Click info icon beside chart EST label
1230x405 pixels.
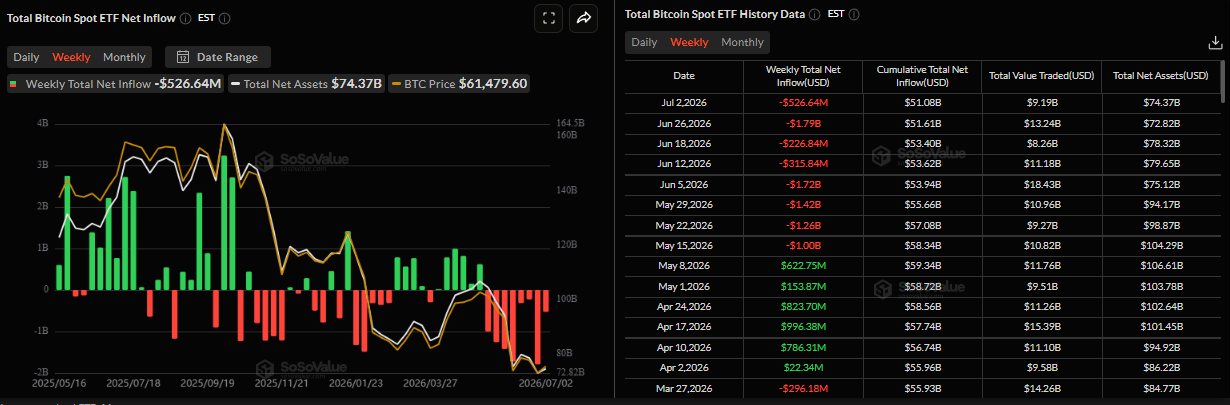224,18
